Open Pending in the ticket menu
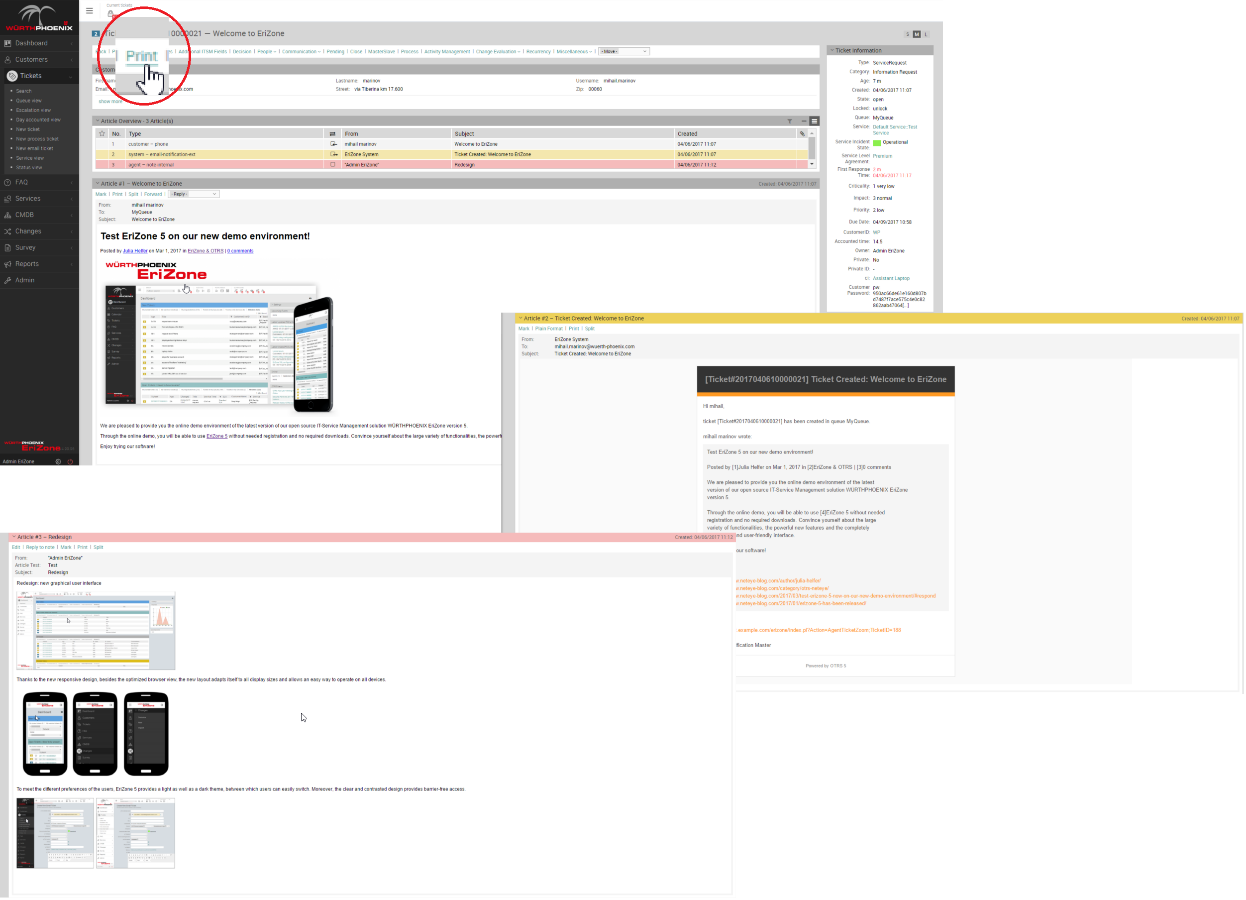 tap(335, 51)
